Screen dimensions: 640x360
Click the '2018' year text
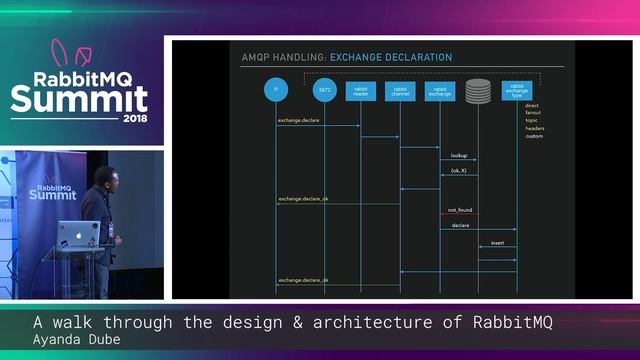[x=135, y=119]
